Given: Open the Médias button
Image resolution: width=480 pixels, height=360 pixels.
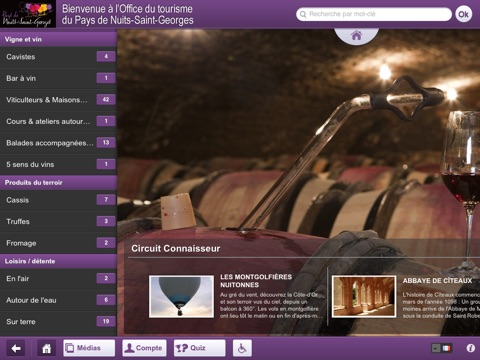Looking at the screenshot, I should point(89,348).
